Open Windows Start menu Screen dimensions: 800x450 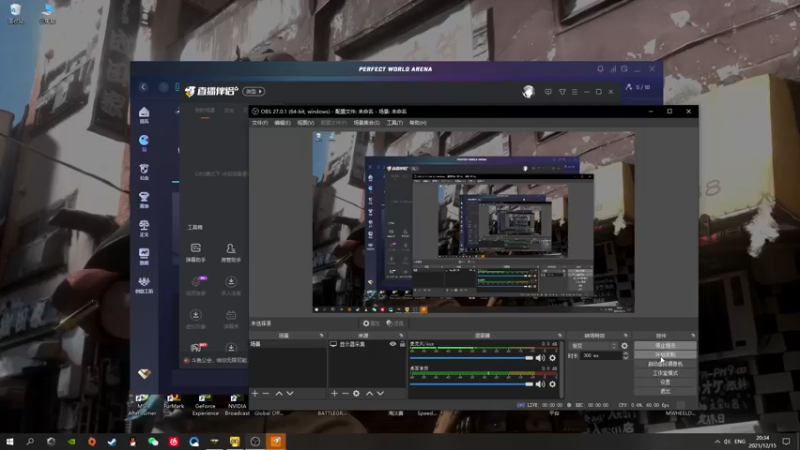point(10,441)
